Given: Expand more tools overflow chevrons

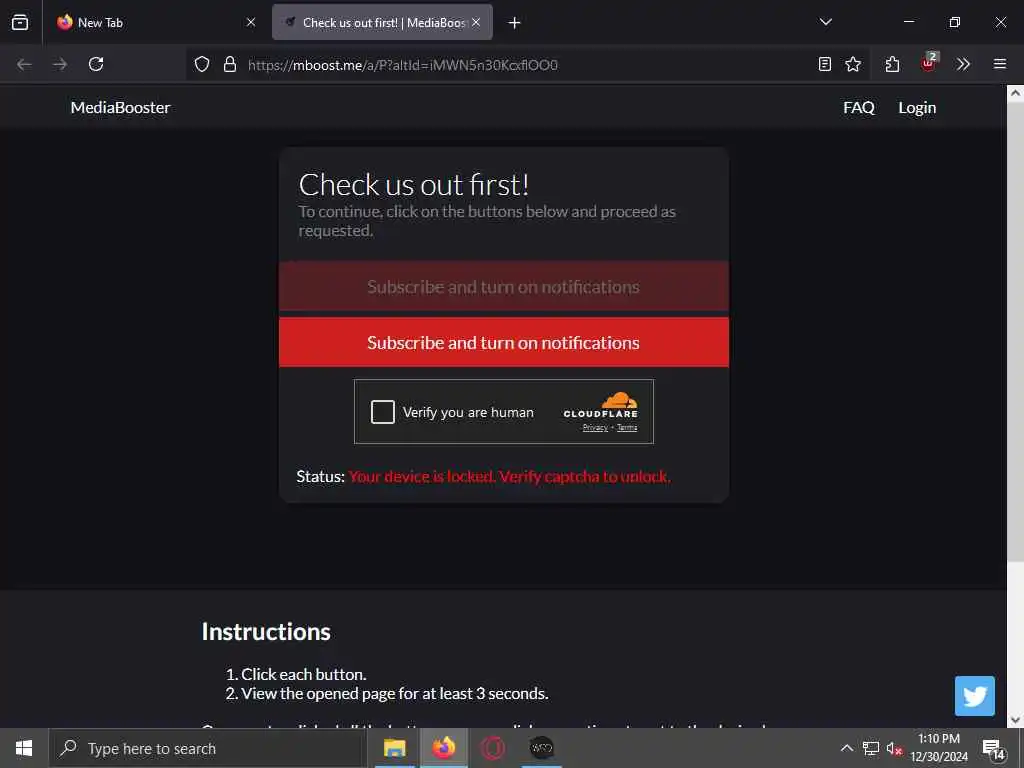Looking at the screenshot, I should (963, 64).
